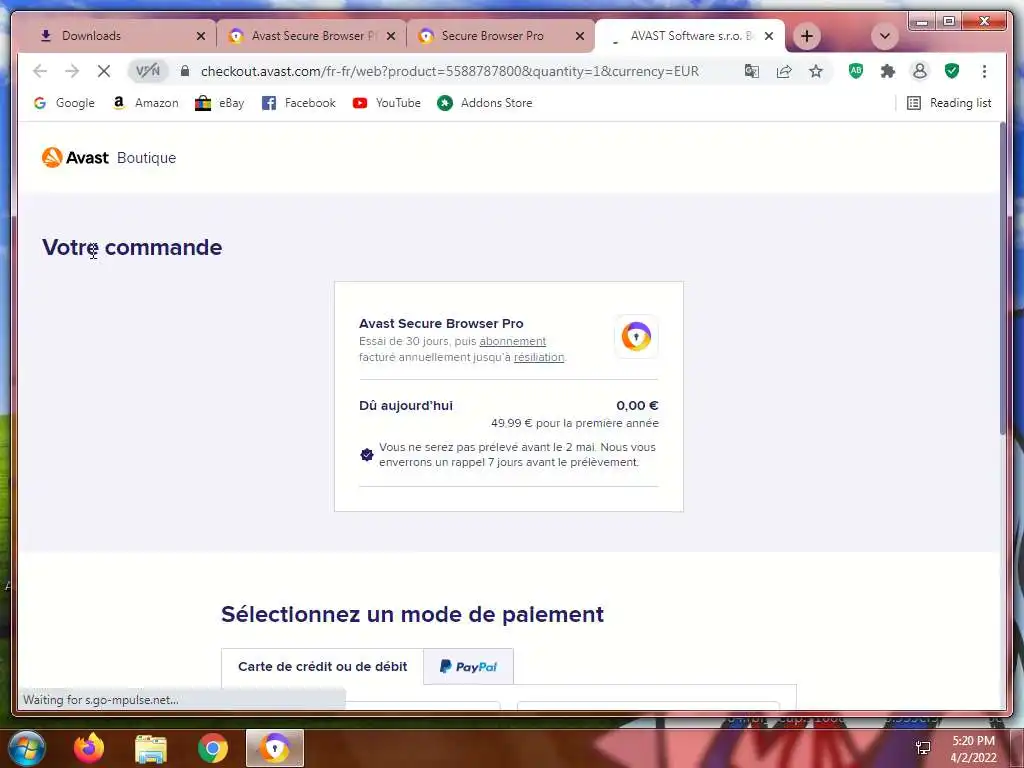Select the PayPal payment tab
This screenshot has width=1024, height=768.
[x=468, y=667]
